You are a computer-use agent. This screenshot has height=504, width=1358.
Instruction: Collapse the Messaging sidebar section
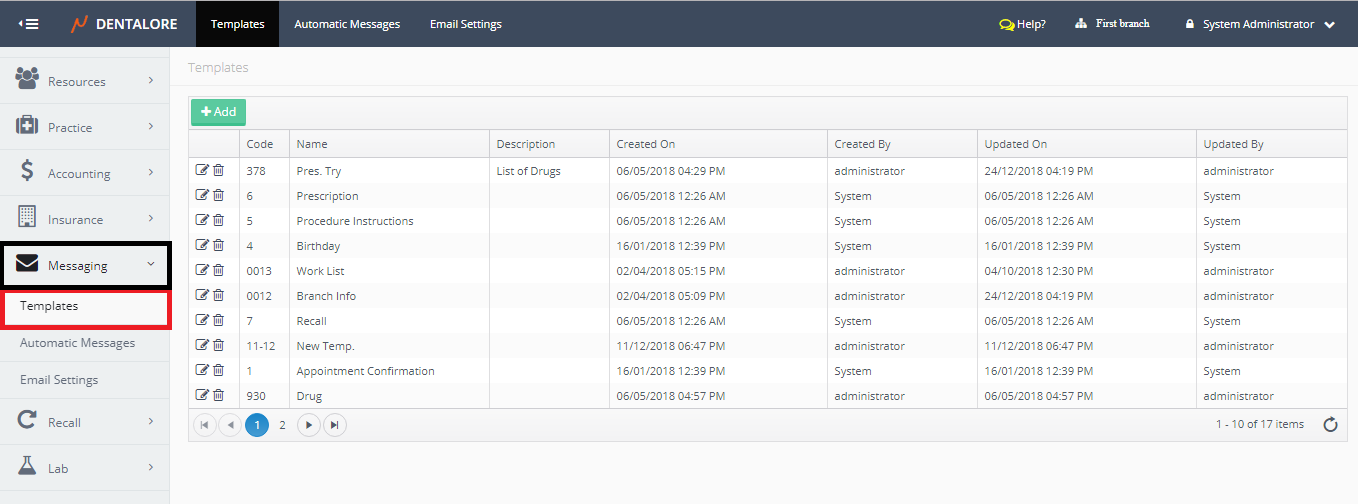tap(84, 265)
